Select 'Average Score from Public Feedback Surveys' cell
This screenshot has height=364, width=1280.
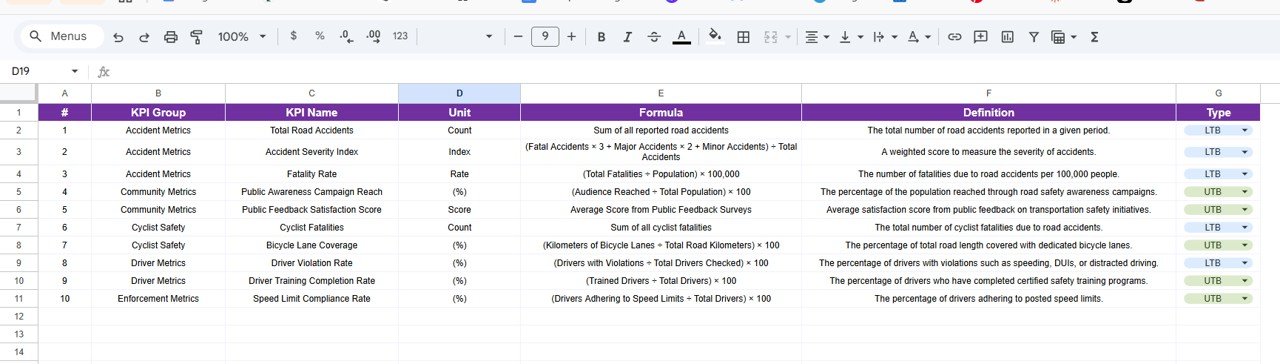point(661,210)
